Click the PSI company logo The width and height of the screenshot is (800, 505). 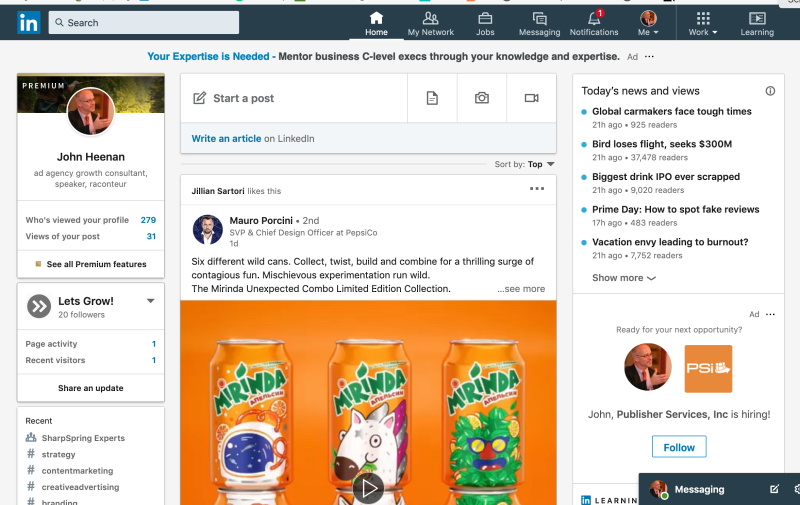[708, 368]
